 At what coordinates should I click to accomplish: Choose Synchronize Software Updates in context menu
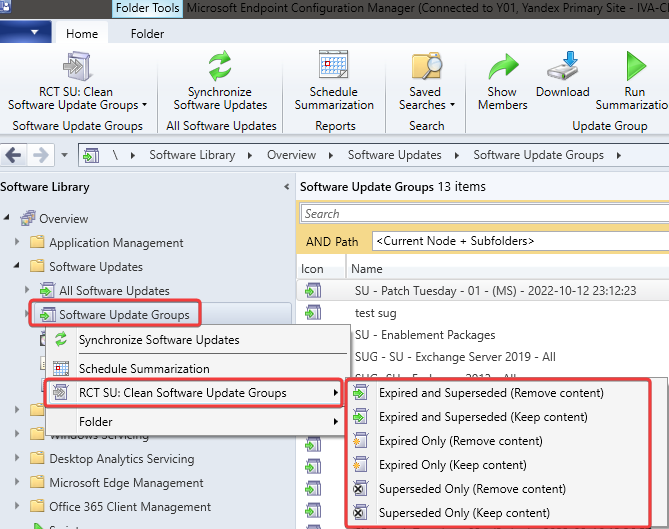[x=197, y=340]
